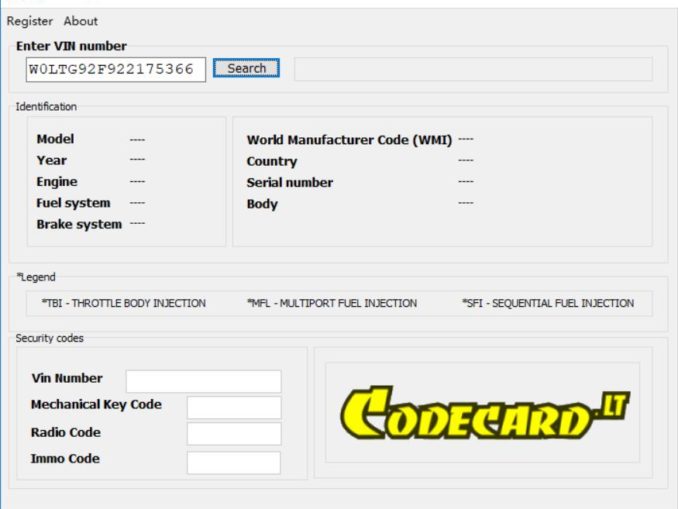Viewport: 678px width, 509px height.
Task: Click the Mechanical Key Code field
Action: tap(233, 407)
